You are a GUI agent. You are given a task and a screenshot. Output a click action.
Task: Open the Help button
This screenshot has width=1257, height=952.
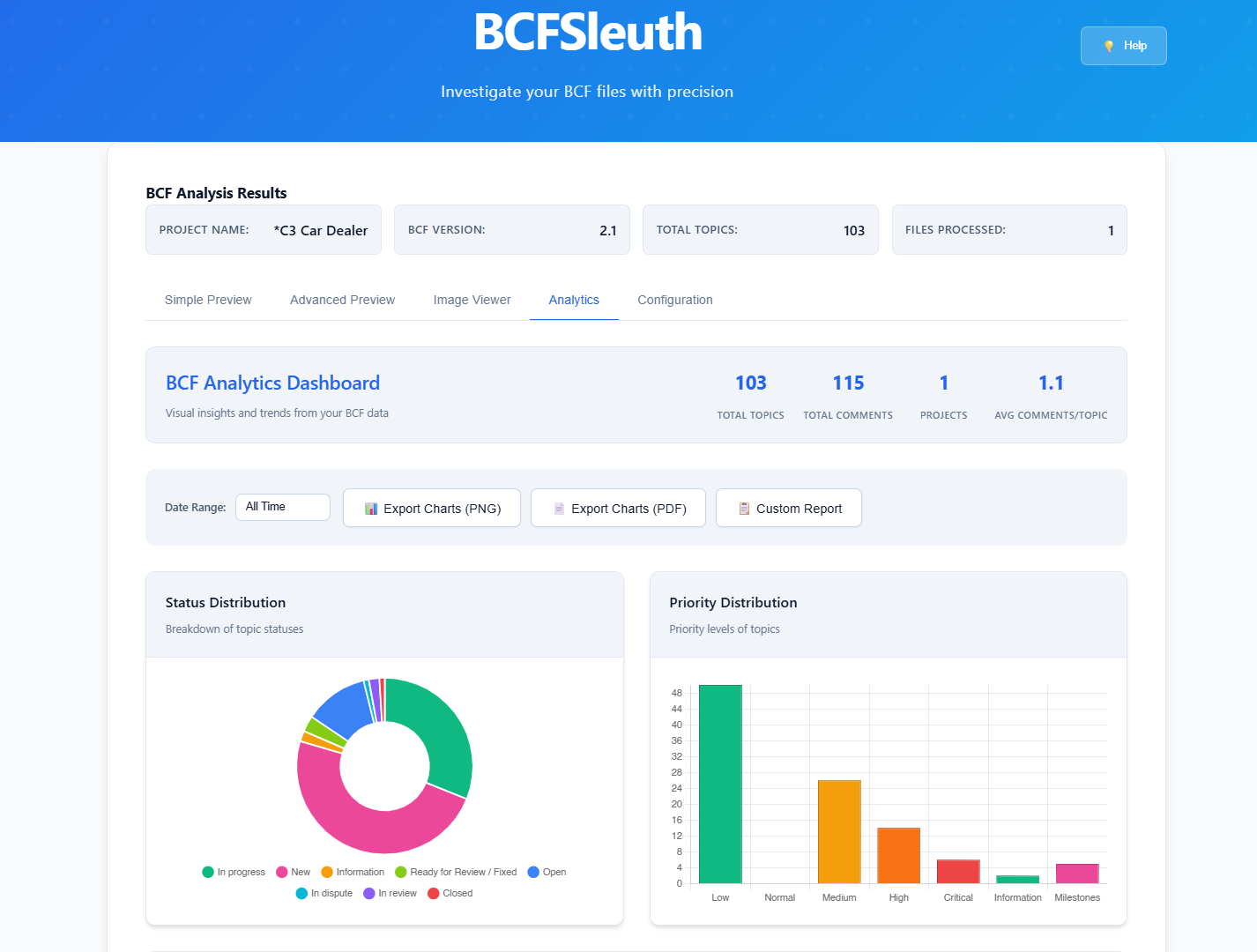coord(1124,46)
